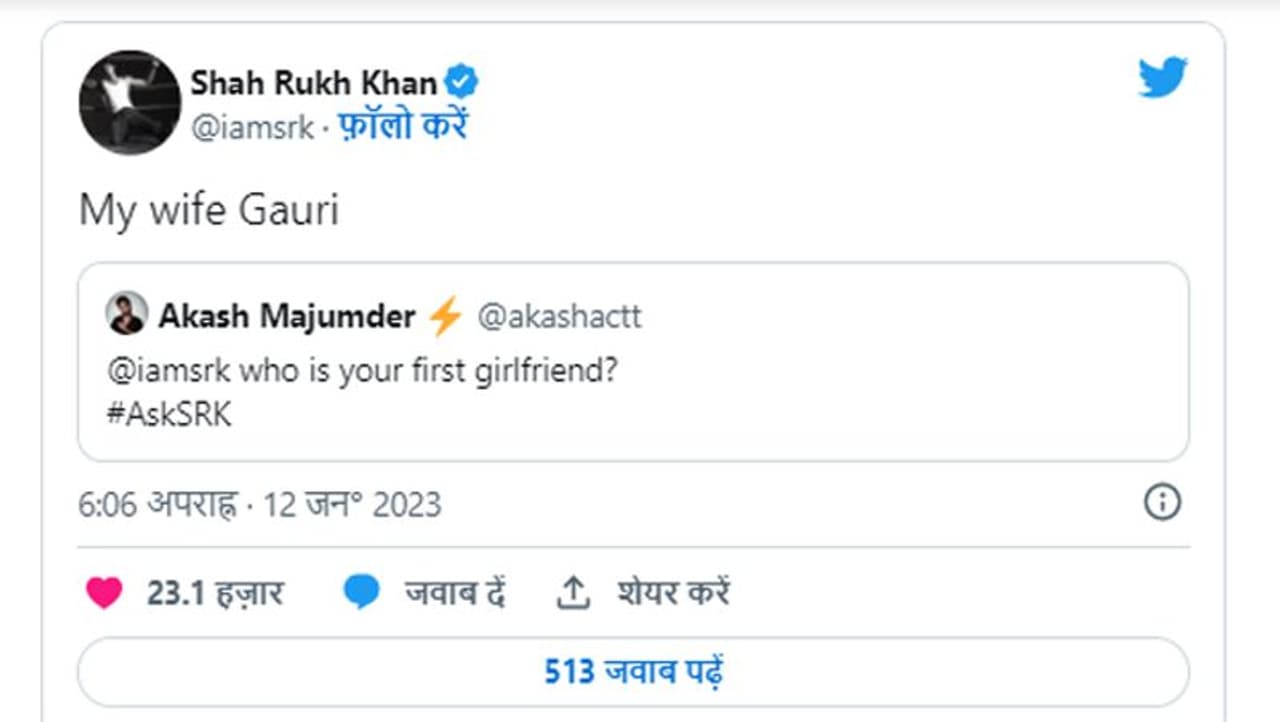Open the tweet info circle icon
The width and height of the screenshot is (1280, 722).
1162,503
